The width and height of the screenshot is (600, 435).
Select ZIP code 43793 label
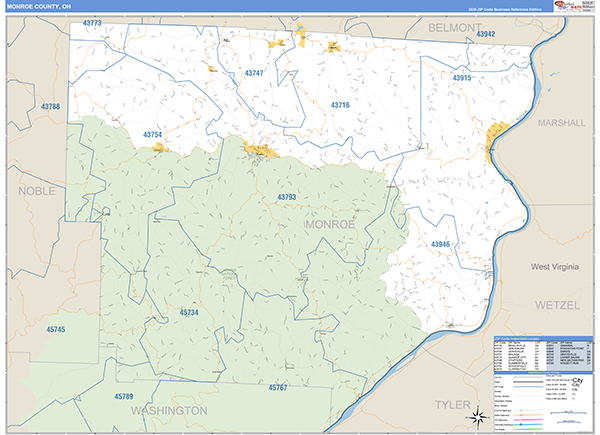point(285,197)
